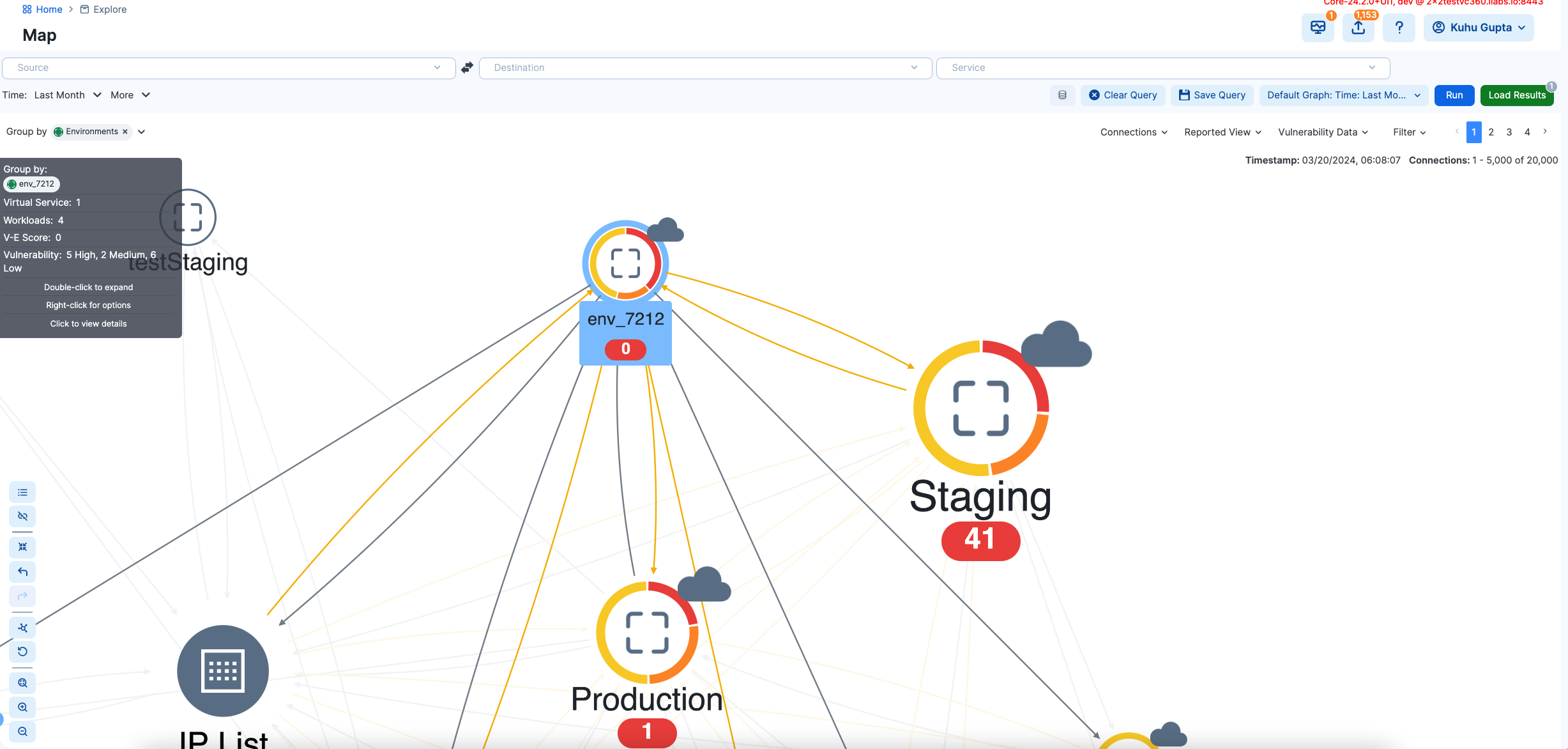Redo the last map action
1568x749 pixels.
tap(22, 596)
